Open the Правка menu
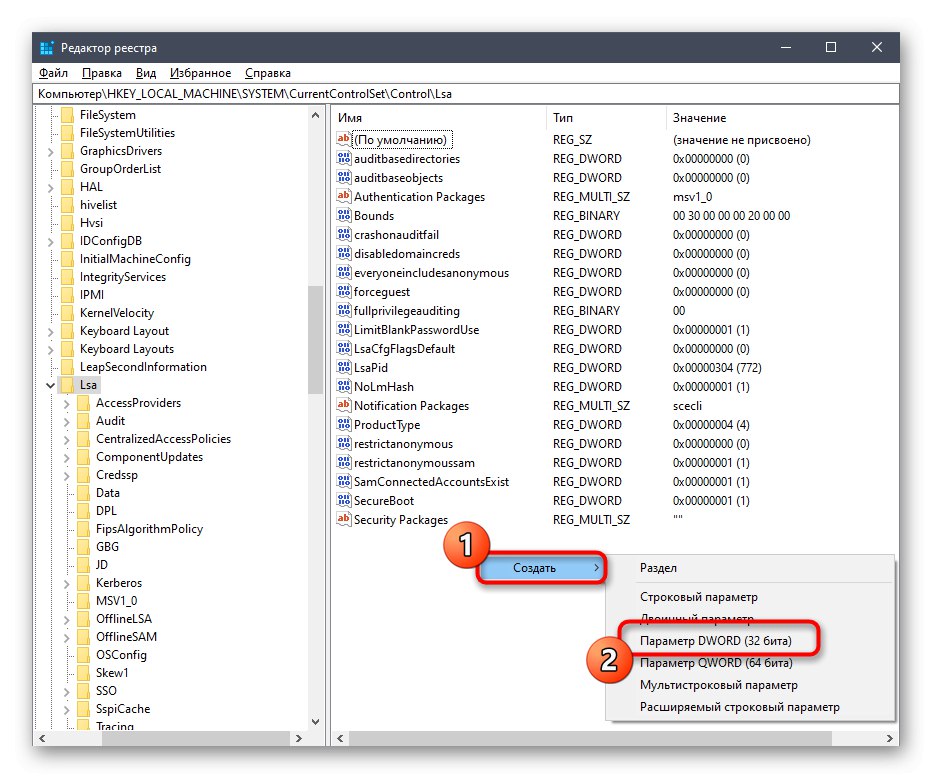Image resolution: width=932 pixels, height=778 pixels. point(102,73)
